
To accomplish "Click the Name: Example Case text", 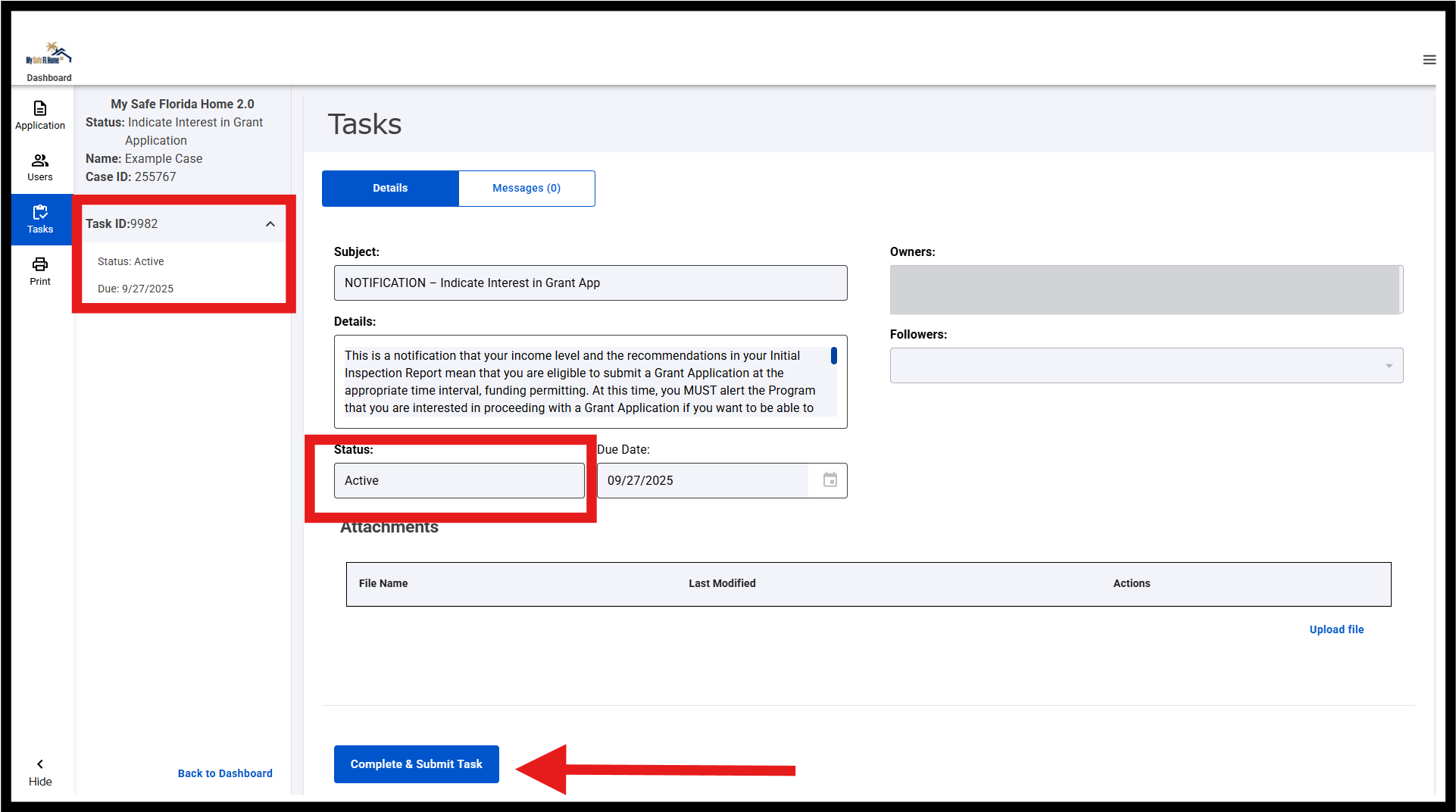I will [144, 159].
